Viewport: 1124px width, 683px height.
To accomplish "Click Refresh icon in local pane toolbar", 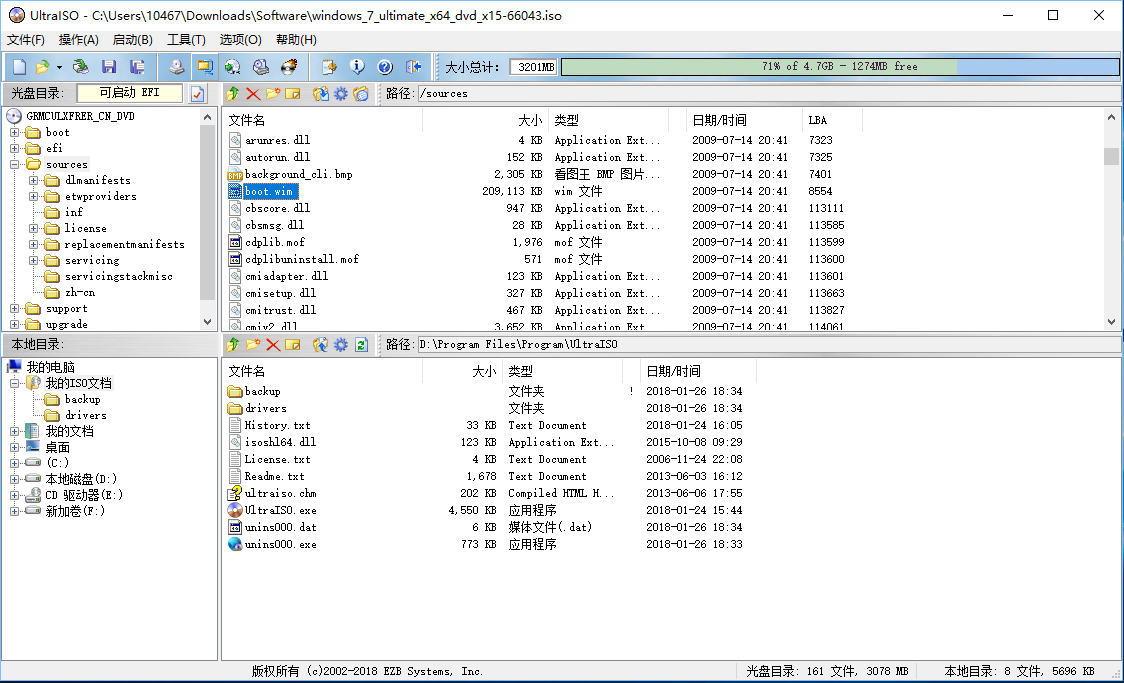I will point(361,345).
